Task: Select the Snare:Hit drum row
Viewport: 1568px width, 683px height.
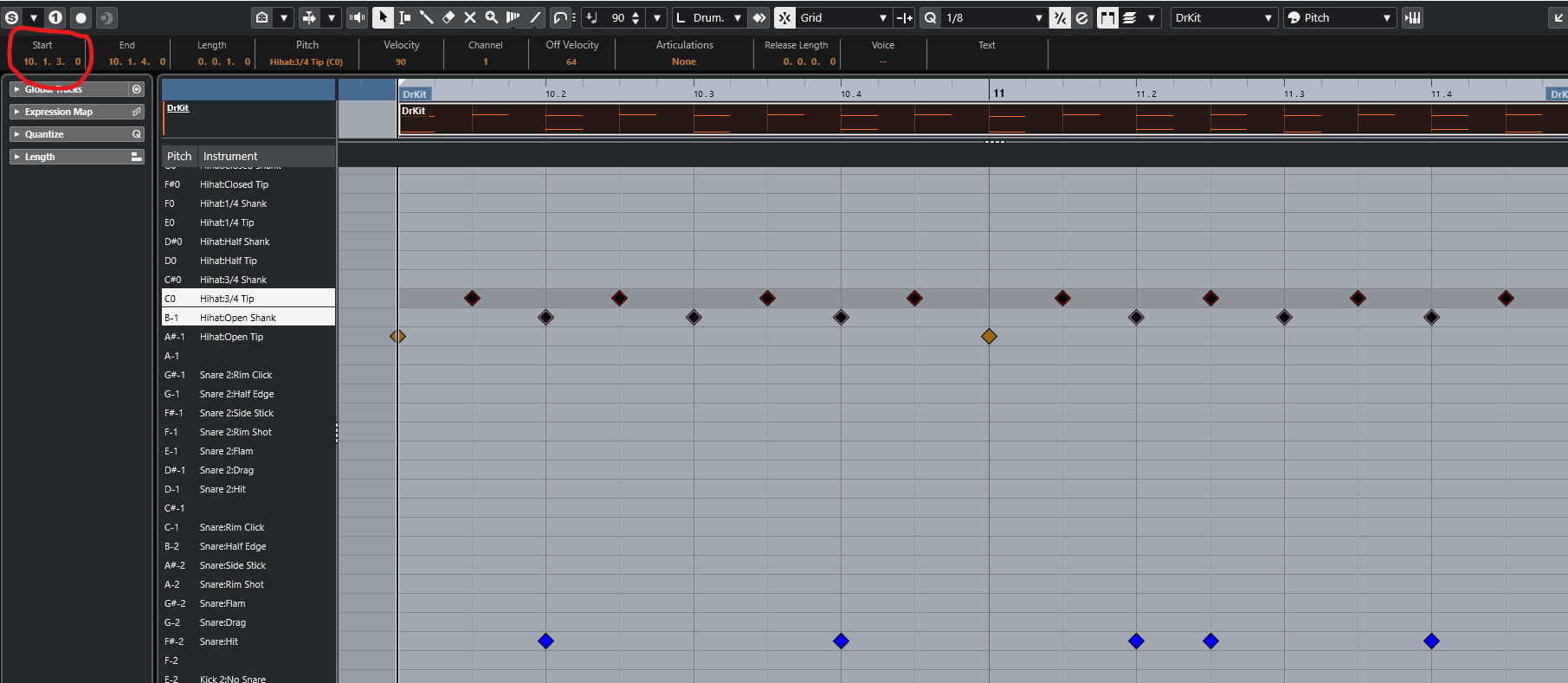Action: click(248, 641)
